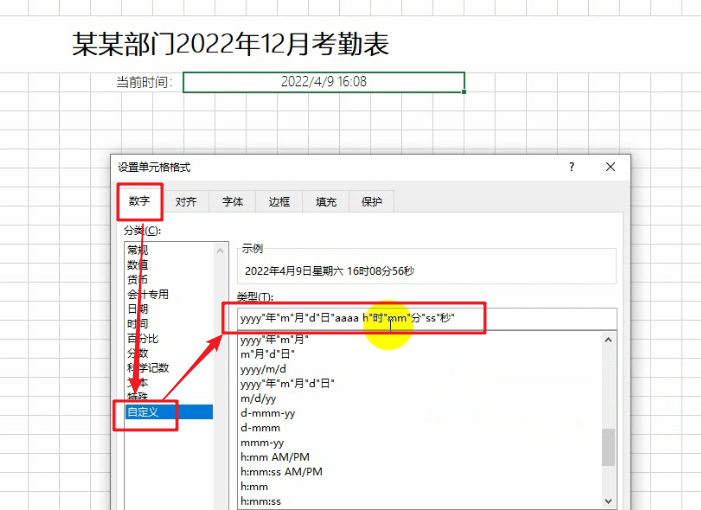Choose m/d/yy format
The image size is (701, 510).
(258, 398)
